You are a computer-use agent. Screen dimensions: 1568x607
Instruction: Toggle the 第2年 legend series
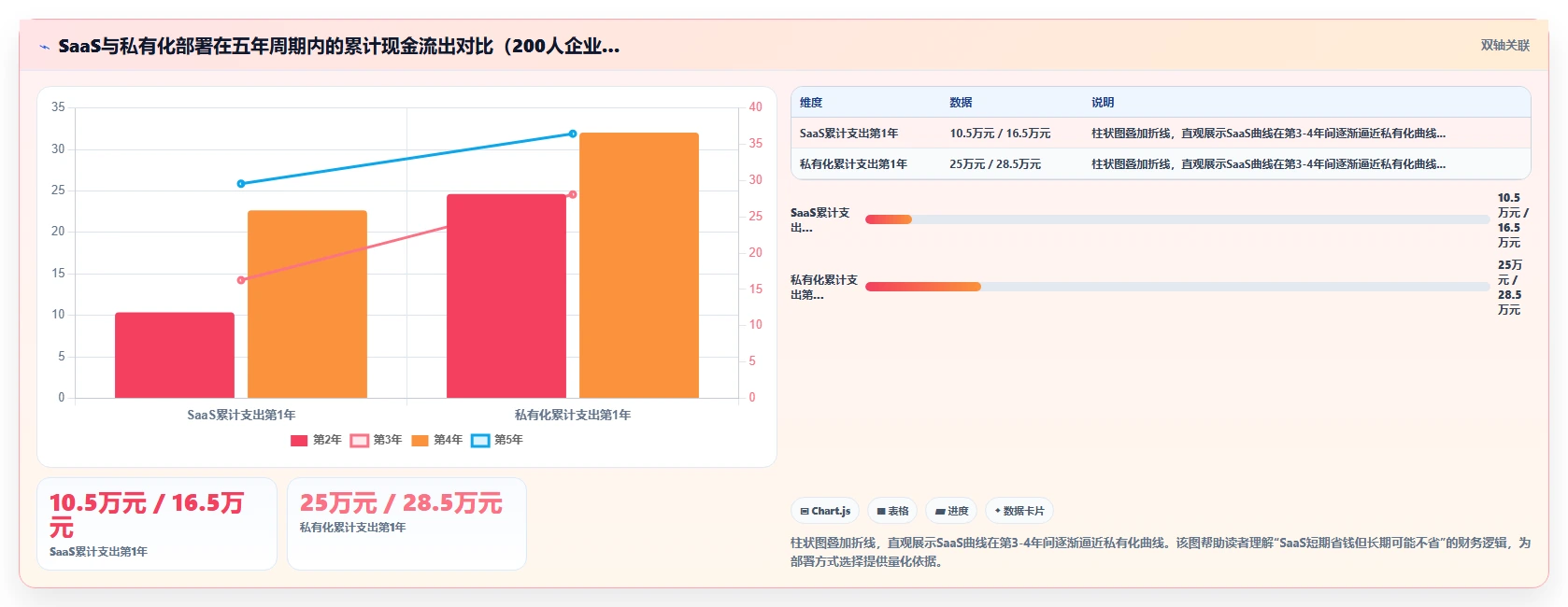click(x=316, y=440)
